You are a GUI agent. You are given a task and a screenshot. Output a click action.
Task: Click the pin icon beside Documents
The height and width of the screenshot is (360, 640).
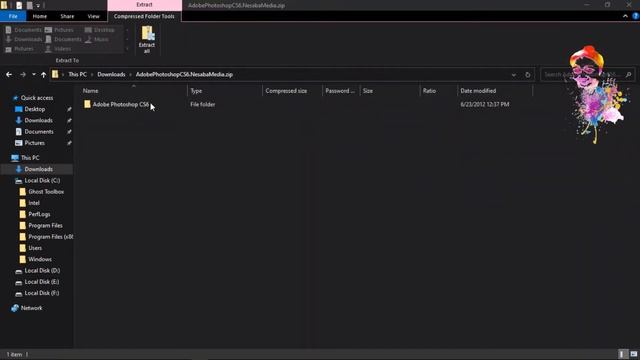[69, 132]
